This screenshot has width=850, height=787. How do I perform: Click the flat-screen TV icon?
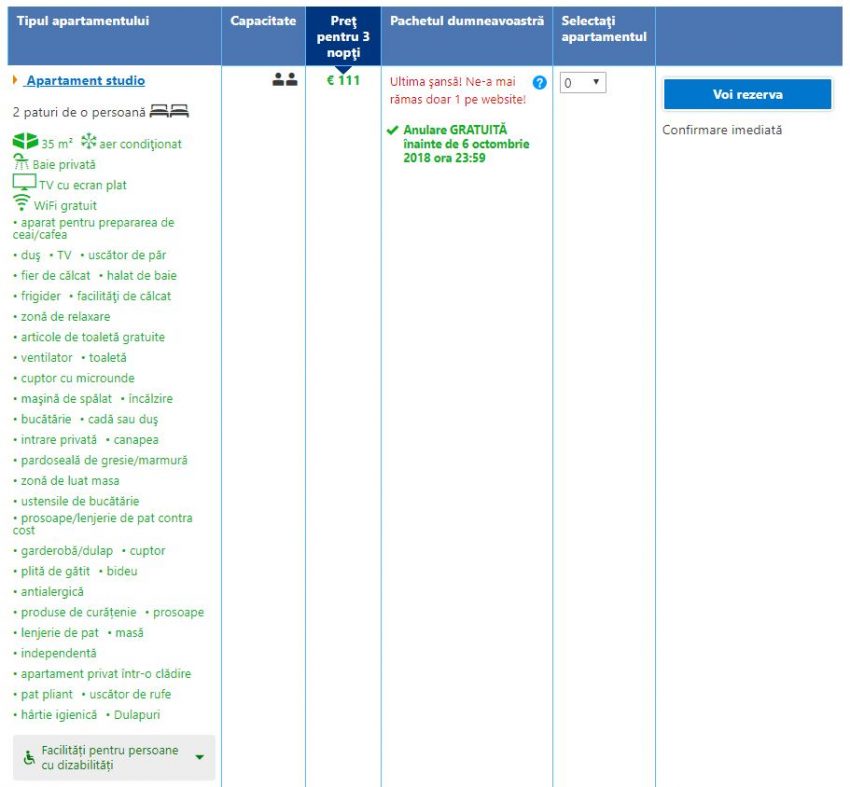click(x=24, y=183)
